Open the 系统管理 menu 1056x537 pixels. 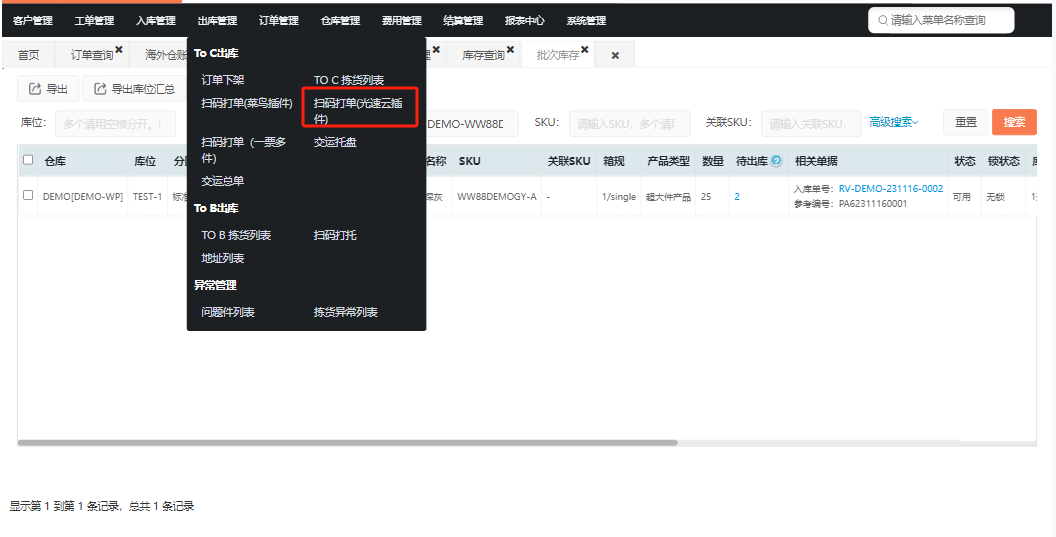click(x=587, y=21)
